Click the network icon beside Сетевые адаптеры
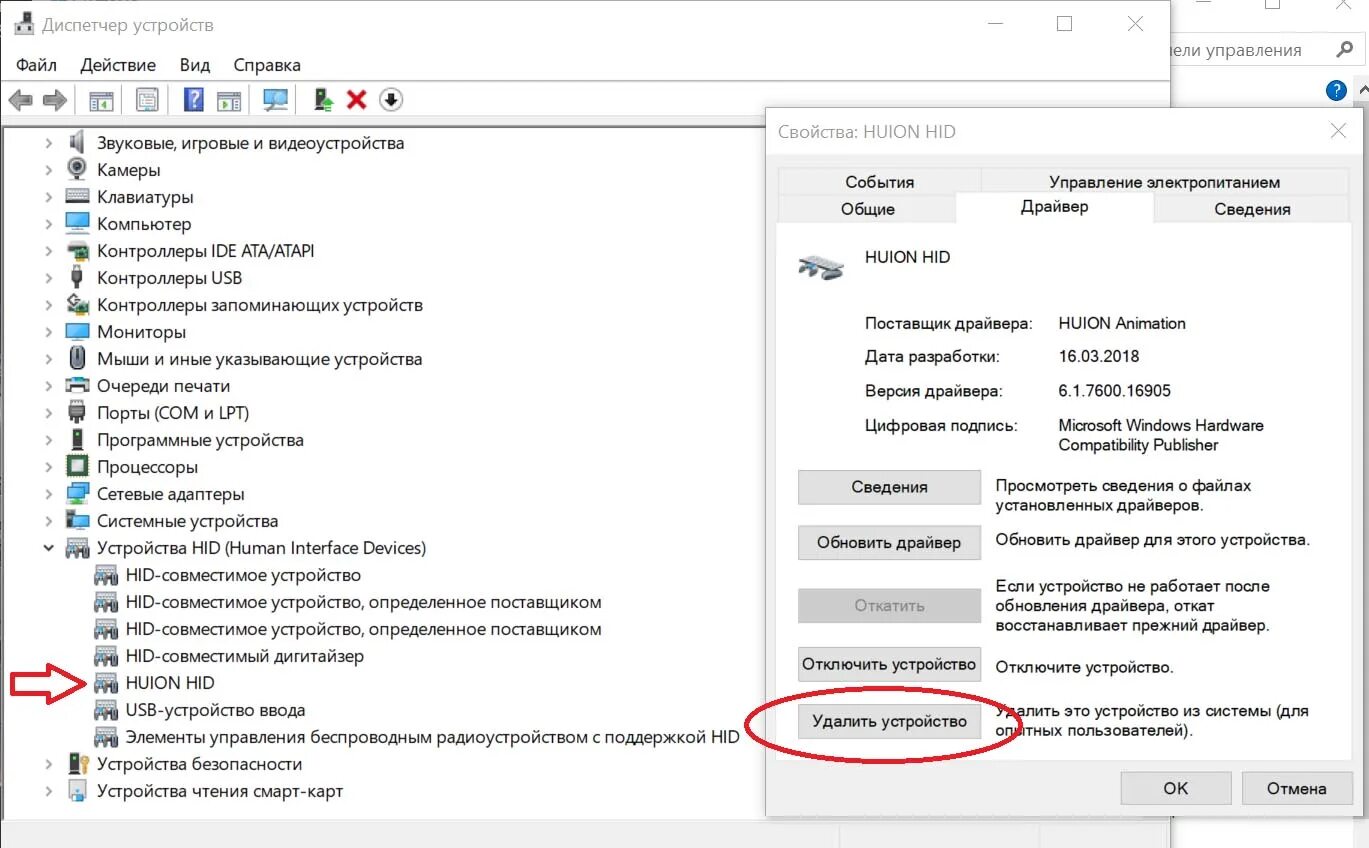The image size is (1369, 848). (x=77, y=494)
